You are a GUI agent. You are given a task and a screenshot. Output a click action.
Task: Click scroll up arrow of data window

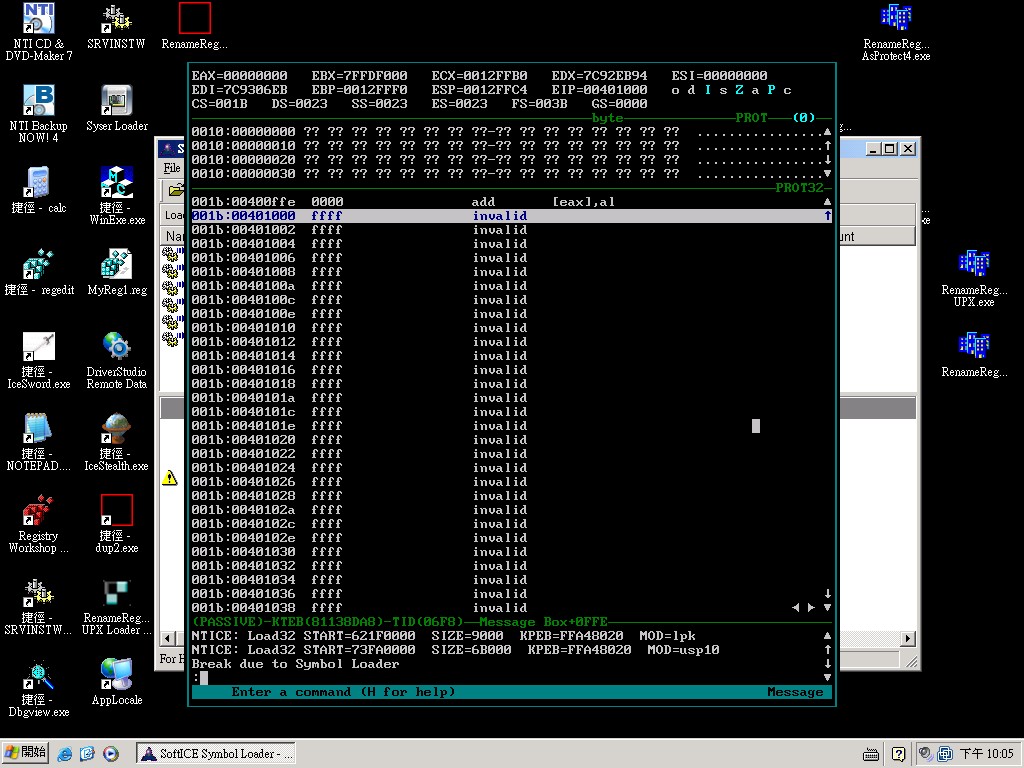[827, 132]
